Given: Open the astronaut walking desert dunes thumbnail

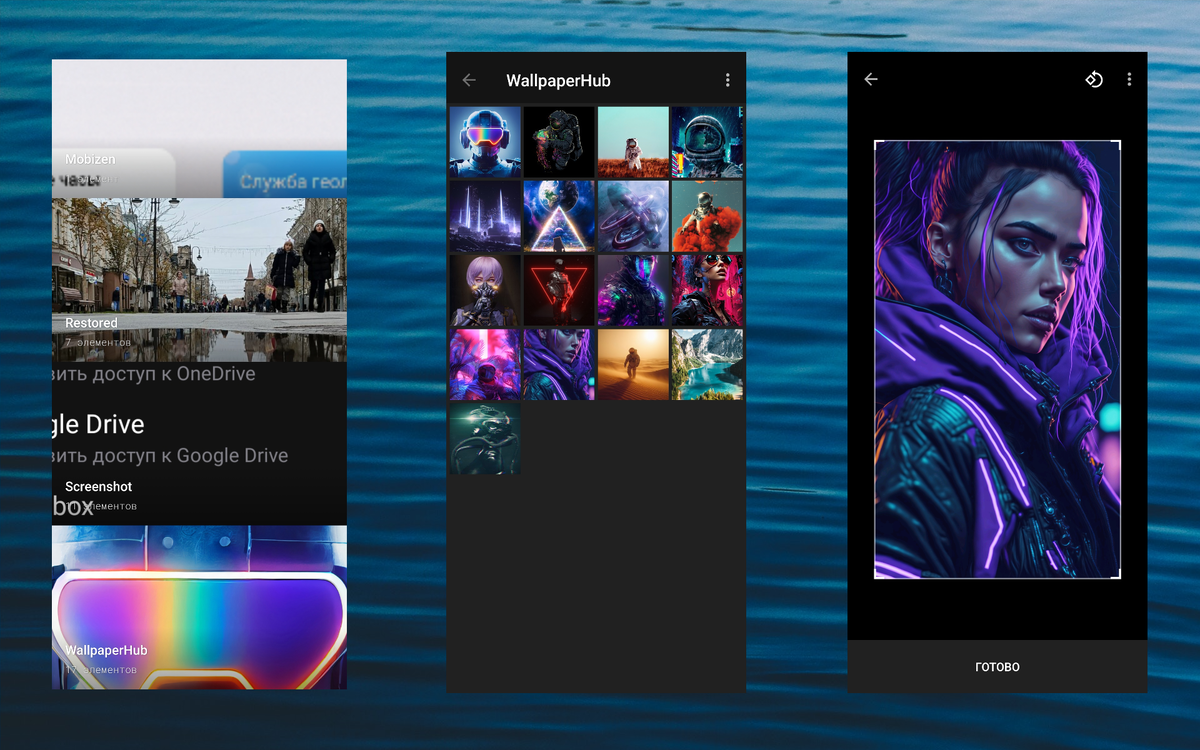Looking at the screenshot, I should point(633,364).
